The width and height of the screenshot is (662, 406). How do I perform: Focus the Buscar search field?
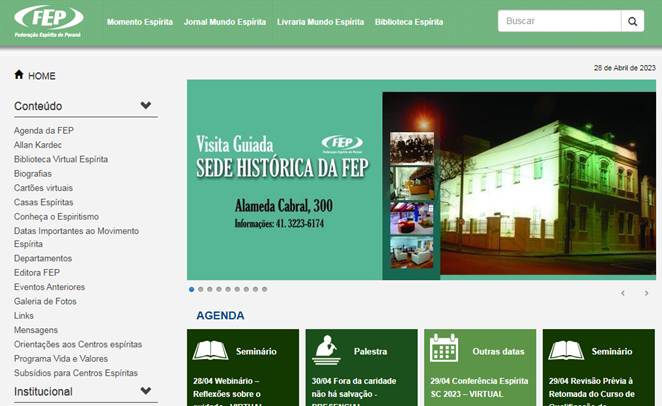(559, 21)
